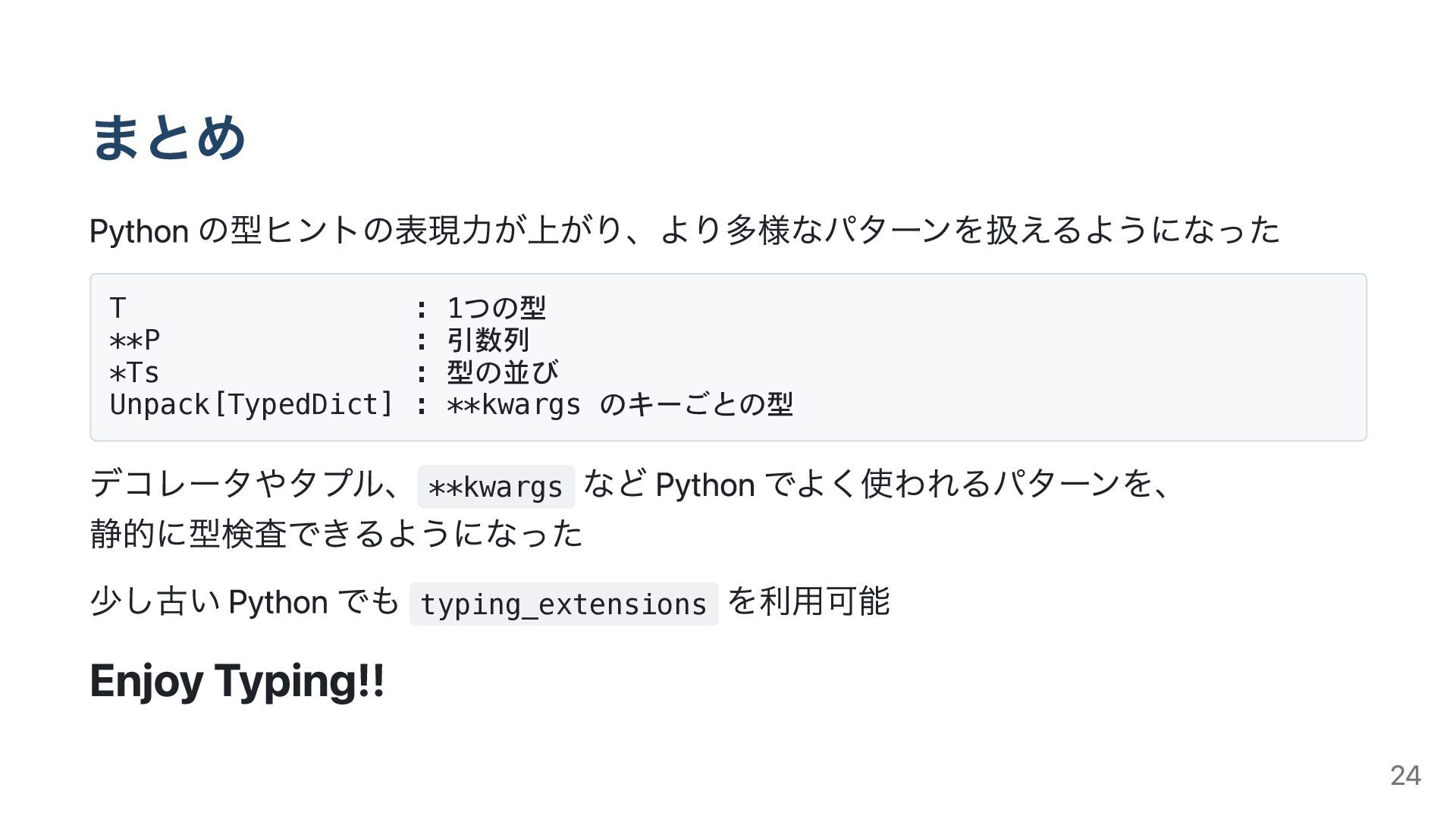Screen dimensions: 1456x819
Task: Click the **kwargs text inside code block
Action: [x=513, y=404]
